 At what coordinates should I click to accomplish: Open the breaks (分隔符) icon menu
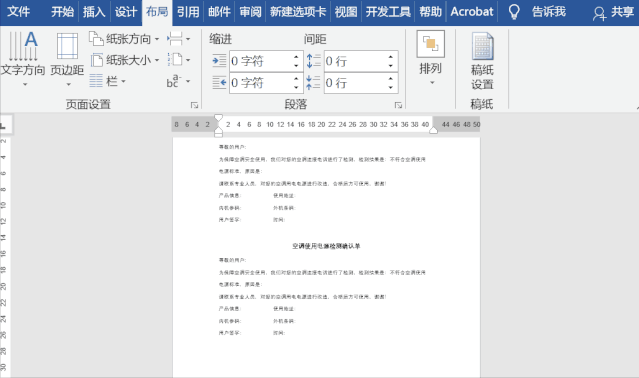[x=178, y=39]
